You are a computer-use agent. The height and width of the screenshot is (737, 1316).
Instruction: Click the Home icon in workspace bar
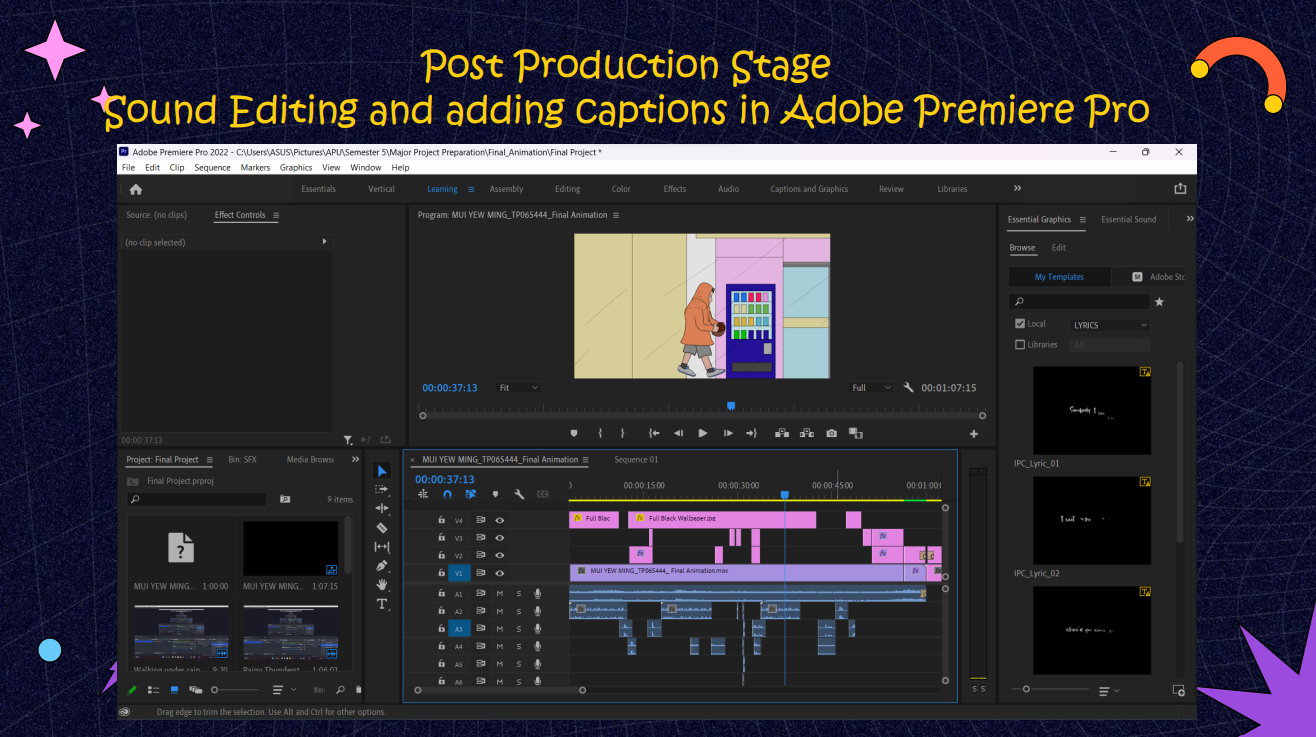coord(136,189)
